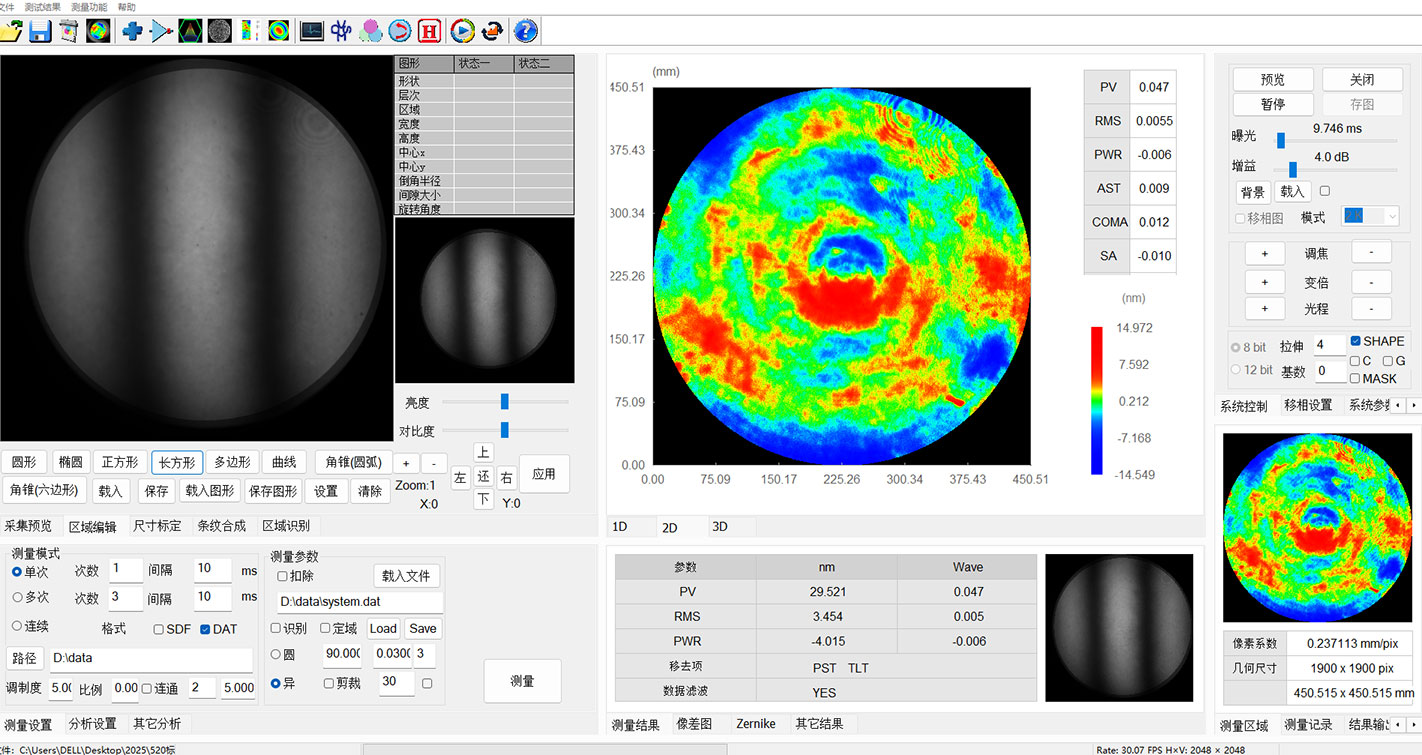The width and height of the screenshot is (1422, 755).
Task: Click the grayscale speckle disk toolbar icon
Action: coord(219,31)
